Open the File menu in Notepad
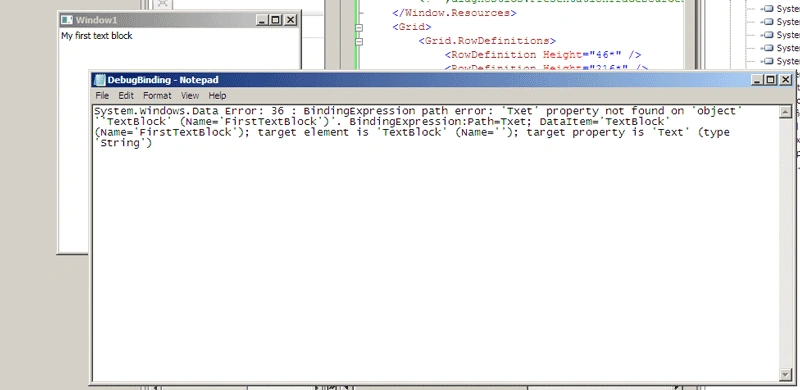Screen dimensions: 800x390 [102, 95]
